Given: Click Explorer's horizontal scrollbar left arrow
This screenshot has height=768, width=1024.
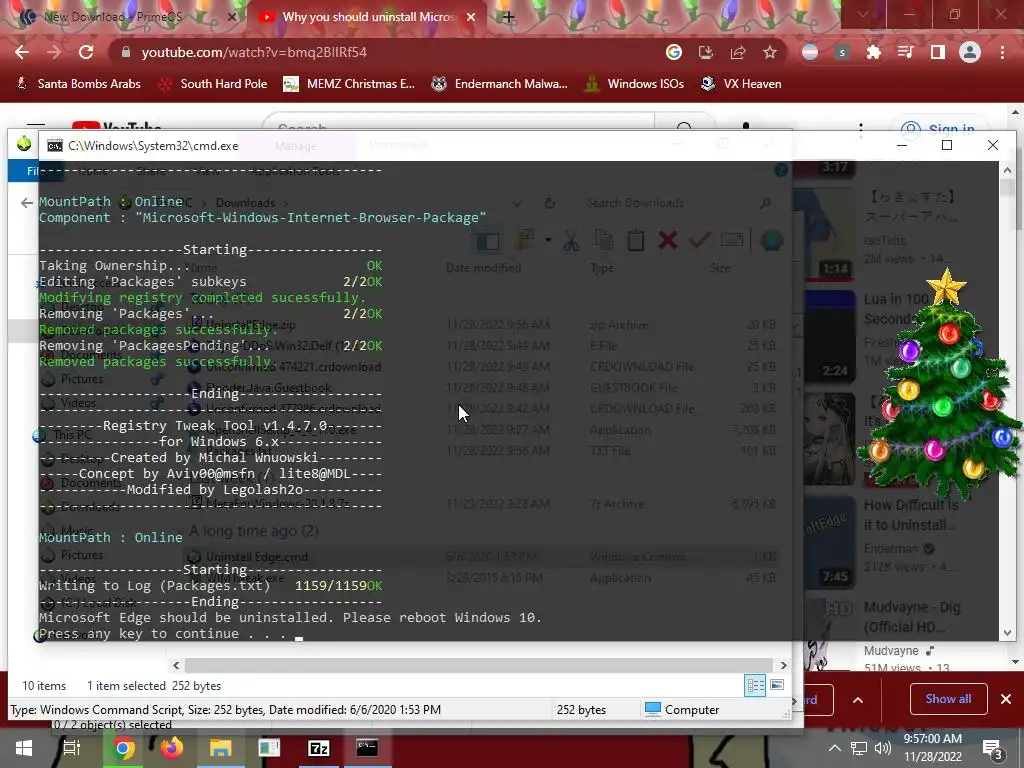Looking at the screenshot, I should (x=176, y=665).
